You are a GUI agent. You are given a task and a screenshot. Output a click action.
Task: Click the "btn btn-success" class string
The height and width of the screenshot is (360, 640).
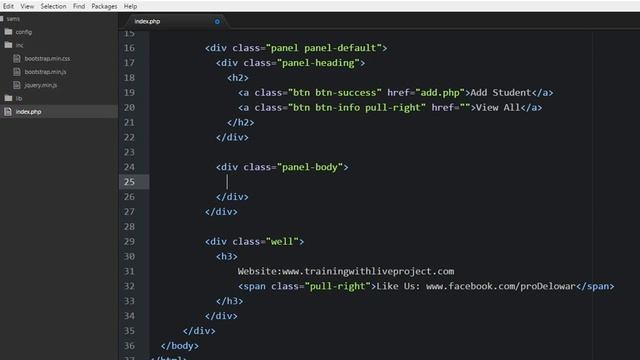(x=335, y=93)
